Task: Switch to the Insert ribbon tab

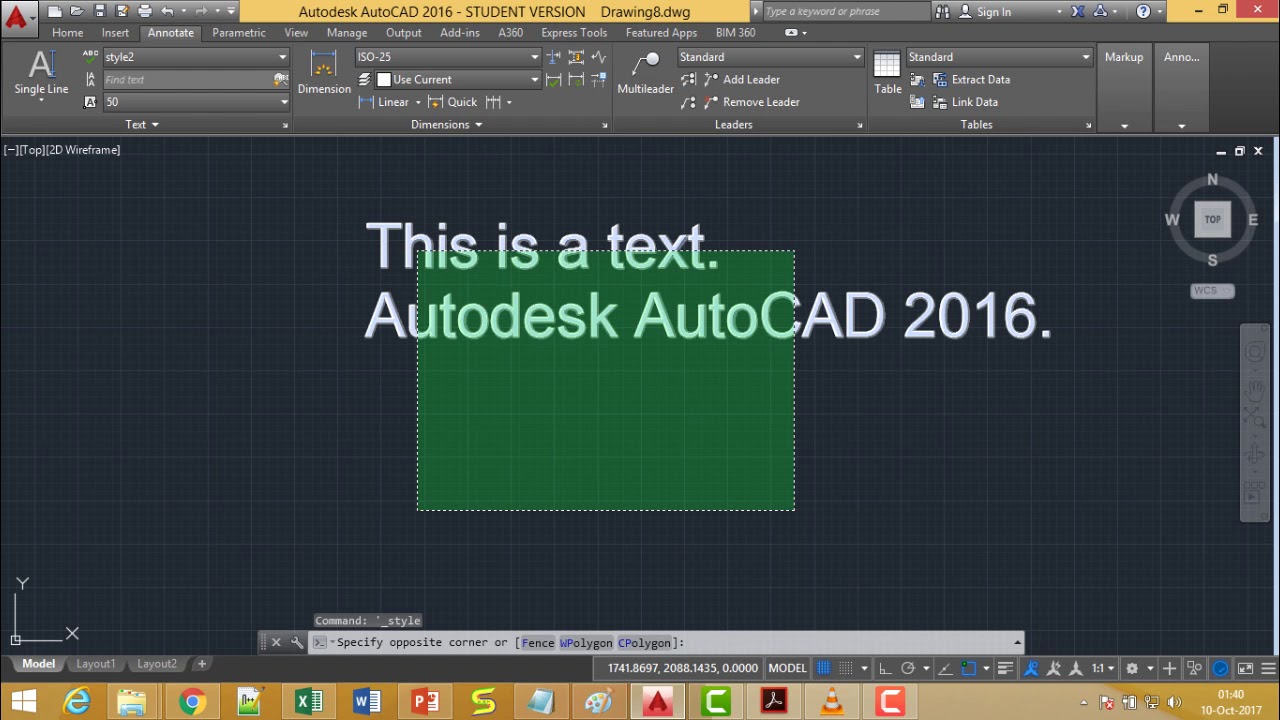Action: (115, 33)
